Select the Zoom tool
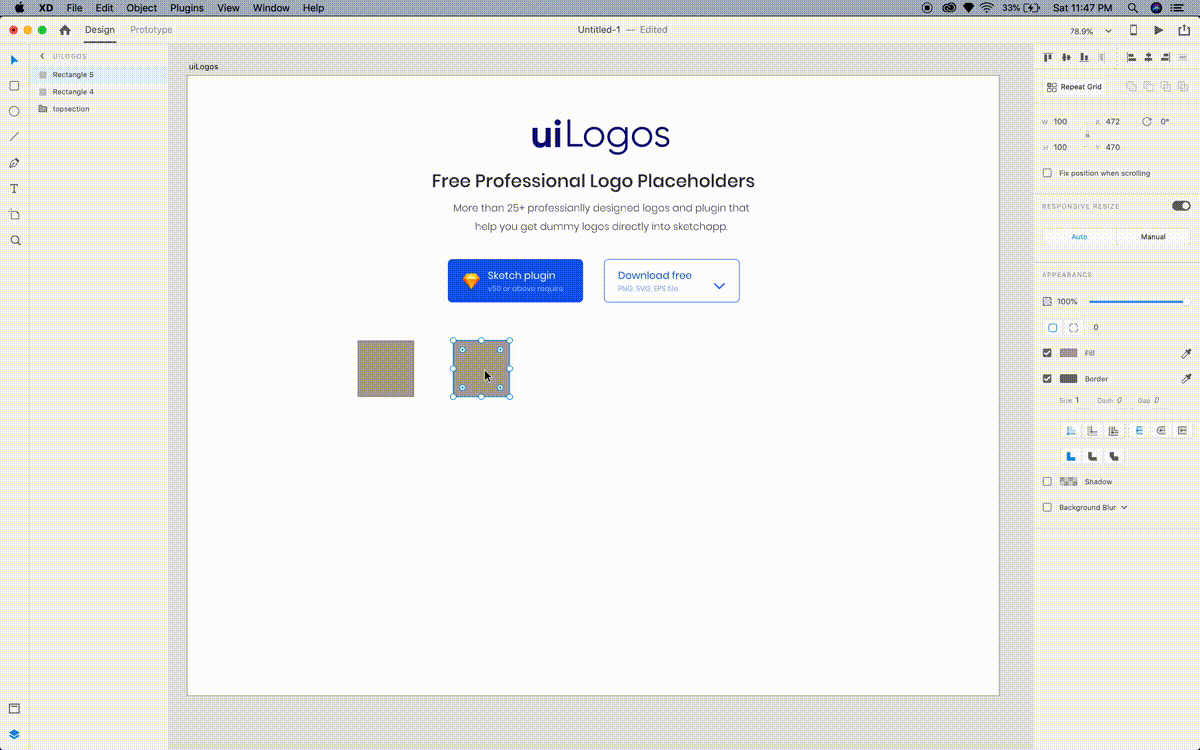1200x750 pixels. (13, 239)
